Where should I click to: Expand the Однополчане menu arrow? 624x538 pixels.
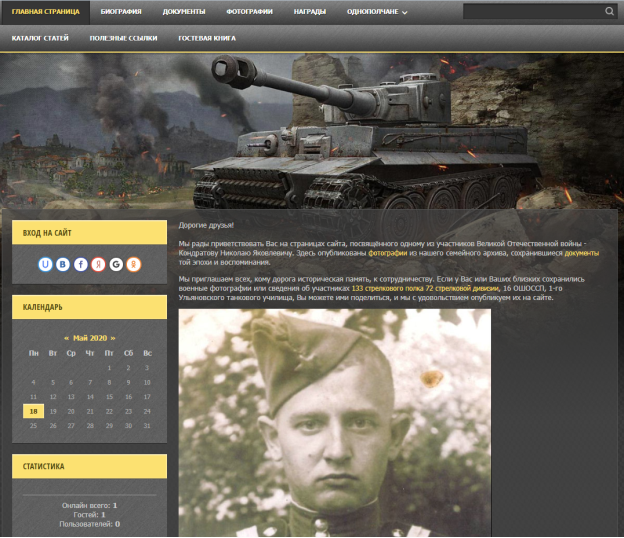405,13
